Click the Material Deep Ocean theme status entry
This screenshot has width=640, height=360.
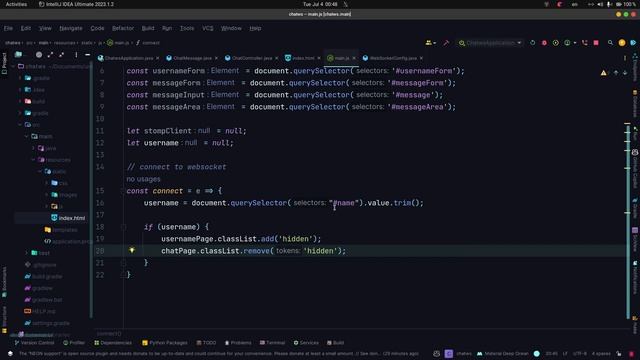pyautogui.click(x=502, y=354)
